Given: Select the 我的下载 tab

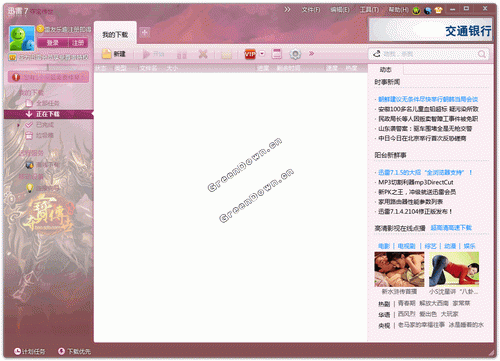Looking at the screenshot, I should [115, 35].
